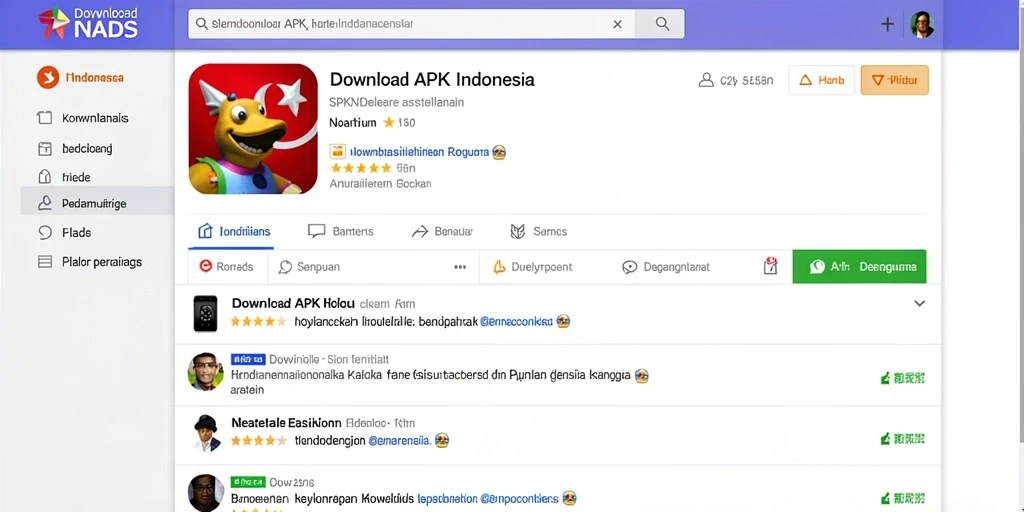Select Pedamuitrige sidebar item
This screenshot has height=512, width=1024.
(x=97, y=203)
